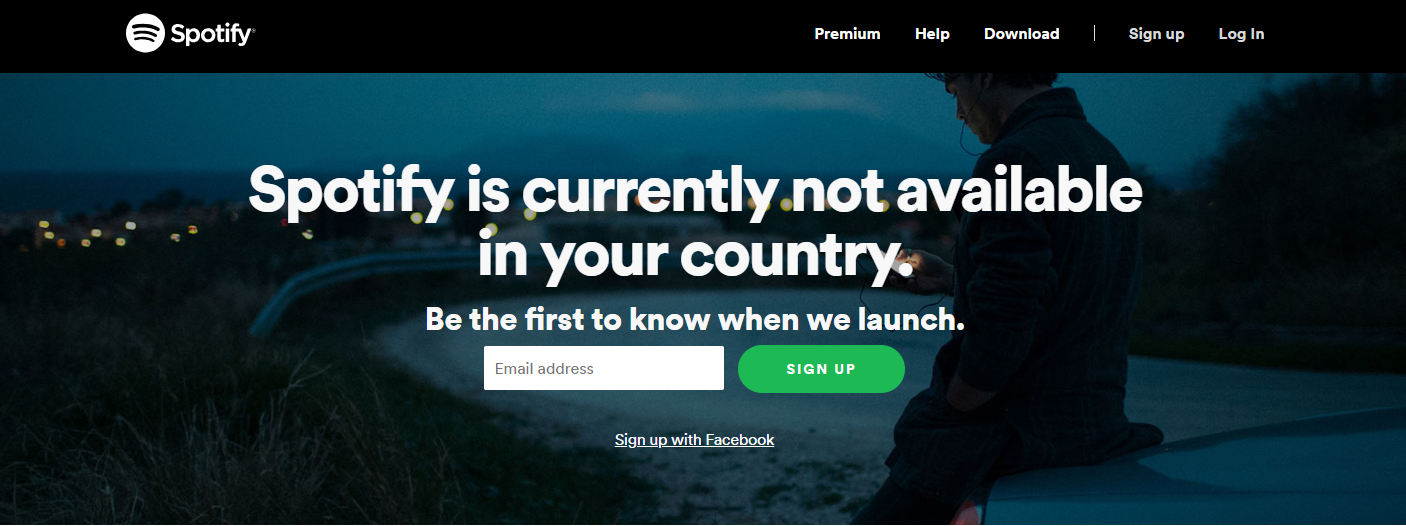Open the Log In page

click(1241, 34)
